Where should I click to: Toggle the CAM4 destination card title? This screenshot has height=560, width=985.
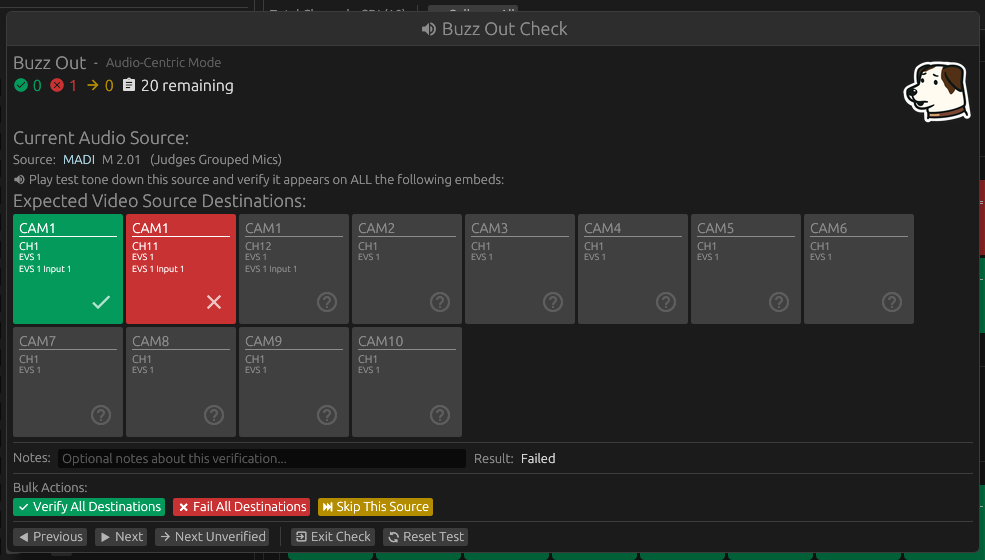tap(602, 228)
